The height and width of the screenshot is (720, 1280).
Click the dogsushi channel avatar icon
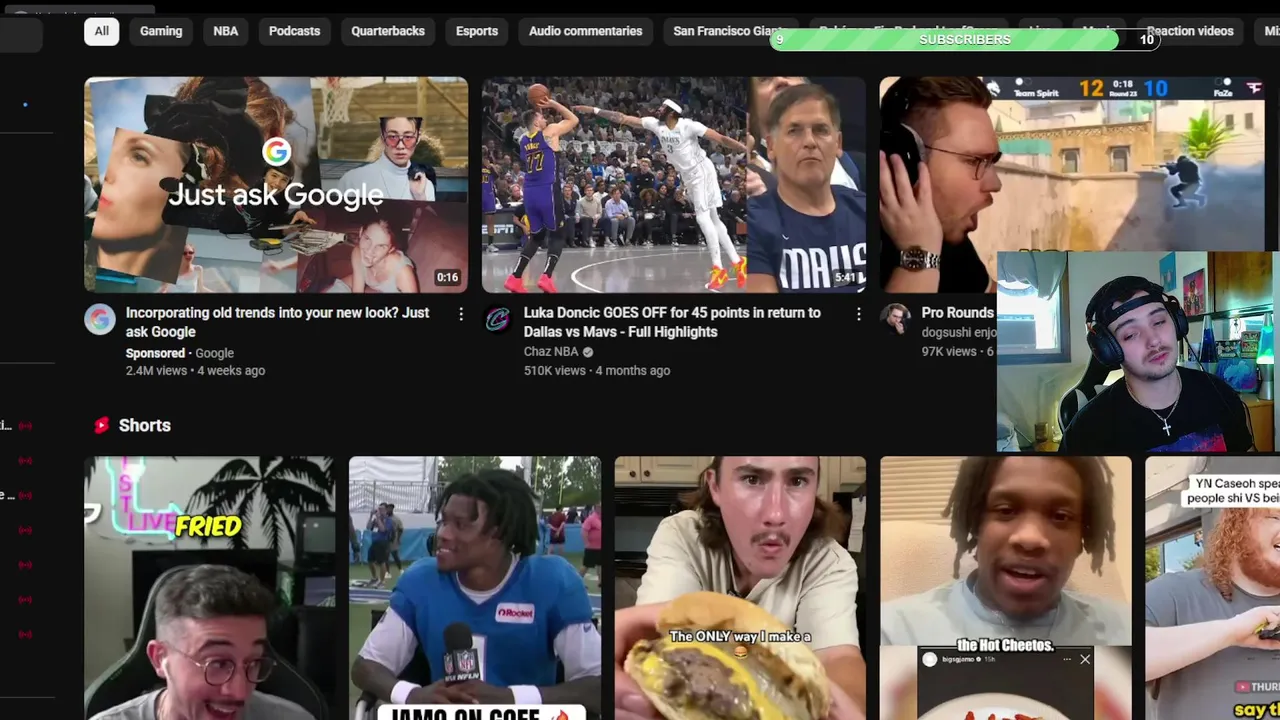coord(895,320)
